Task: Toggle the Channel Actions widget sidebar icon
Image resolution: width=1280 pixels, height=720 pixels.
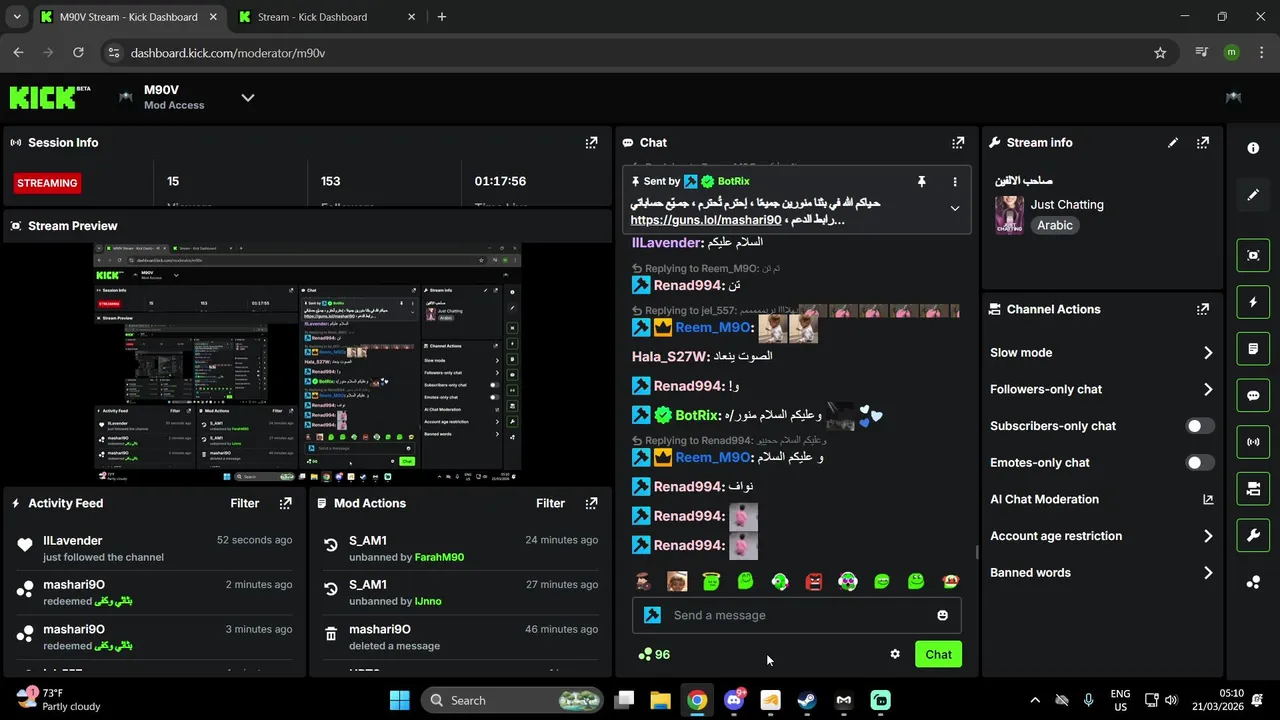Action: pyautogui.click(x=1253, y=489)
